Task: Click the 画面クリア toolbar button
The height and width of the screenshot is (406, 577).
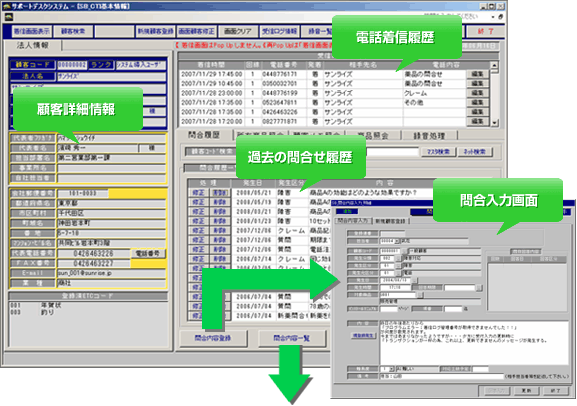Action: coord(238,31)
